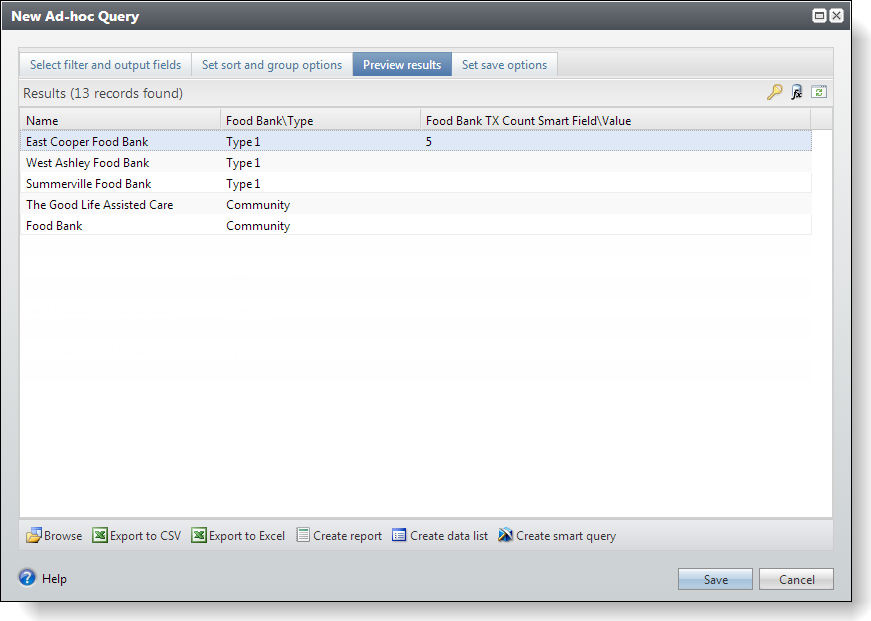Viewport: 871px width, 621px height.
Task: Select the Preview results tab
Action: click(x=402, y=65)
